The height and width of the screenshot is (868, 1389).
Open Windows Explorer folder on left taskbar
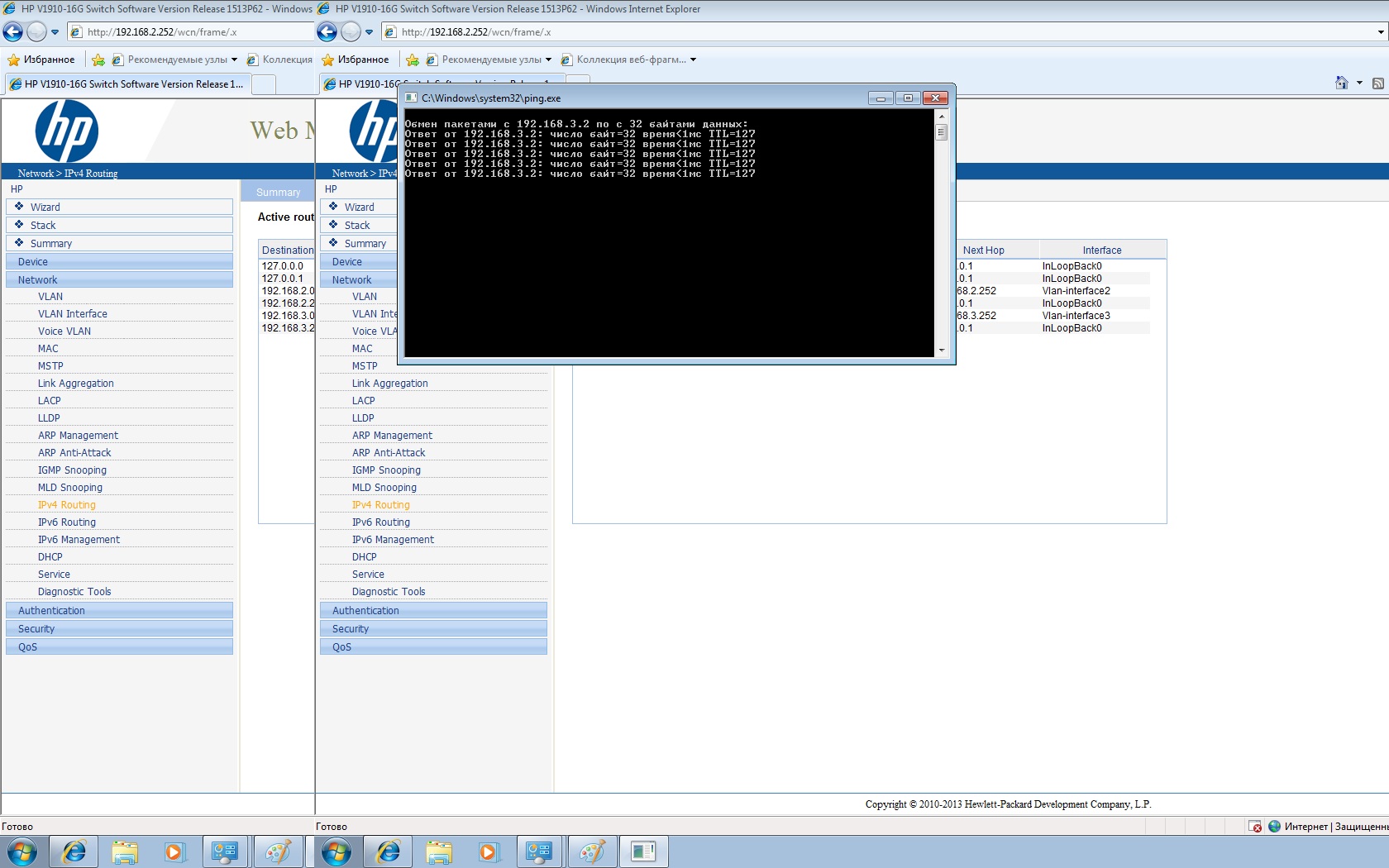tap(125, 851)
